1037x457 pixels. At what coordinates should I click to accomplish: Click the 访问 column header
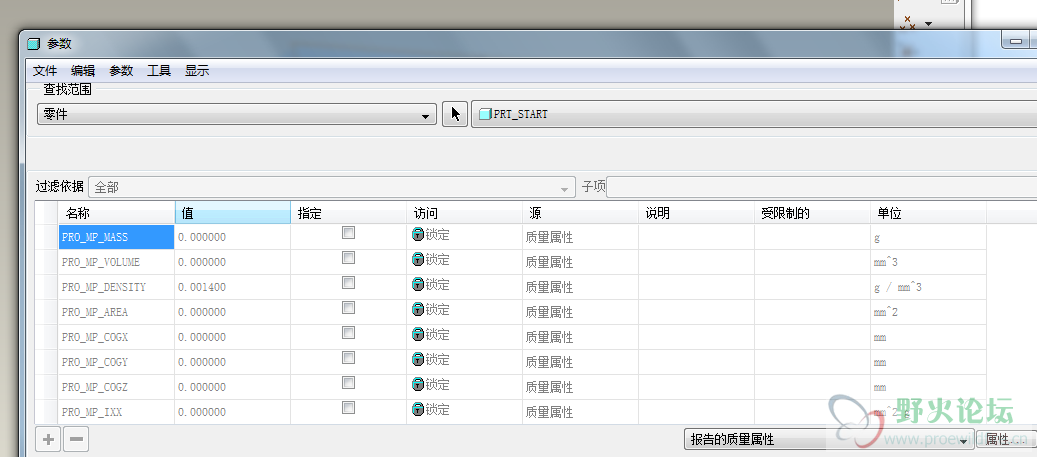(464, 213)
